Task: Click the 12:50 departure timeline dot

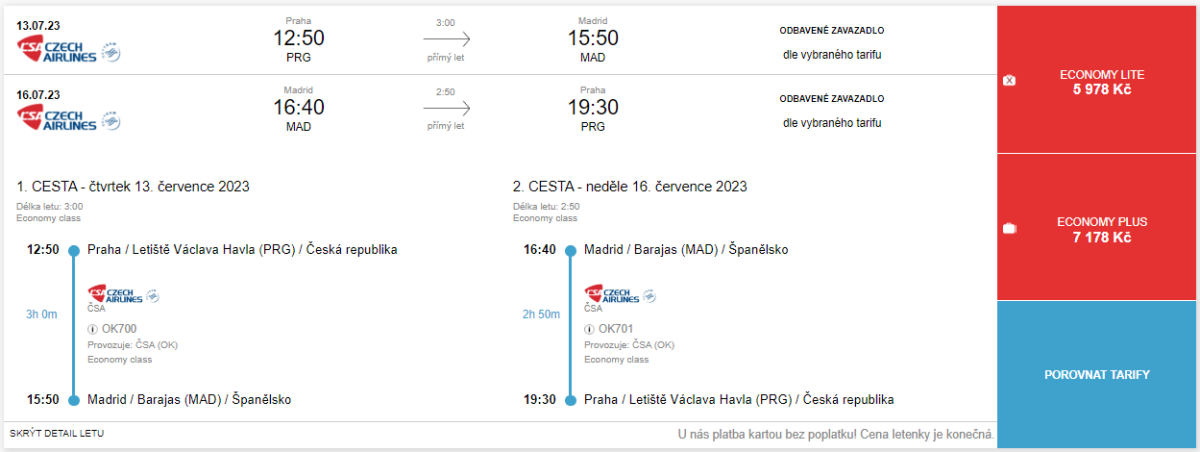Action: coord(73,250)
